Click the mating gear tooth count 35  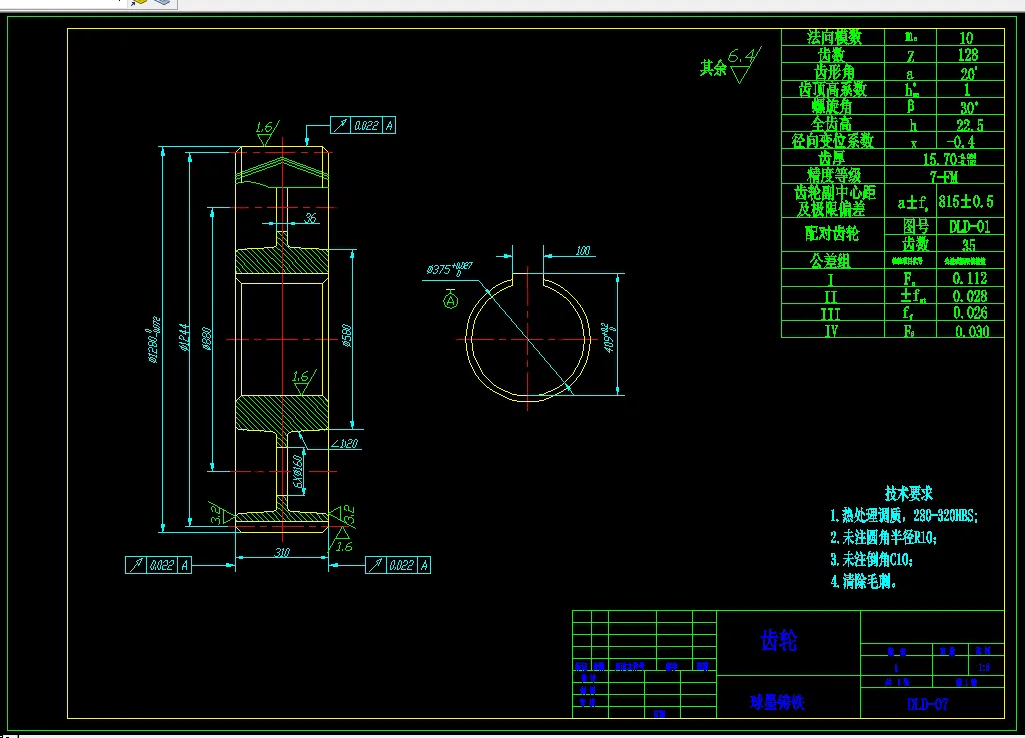[x=969, y=244]
